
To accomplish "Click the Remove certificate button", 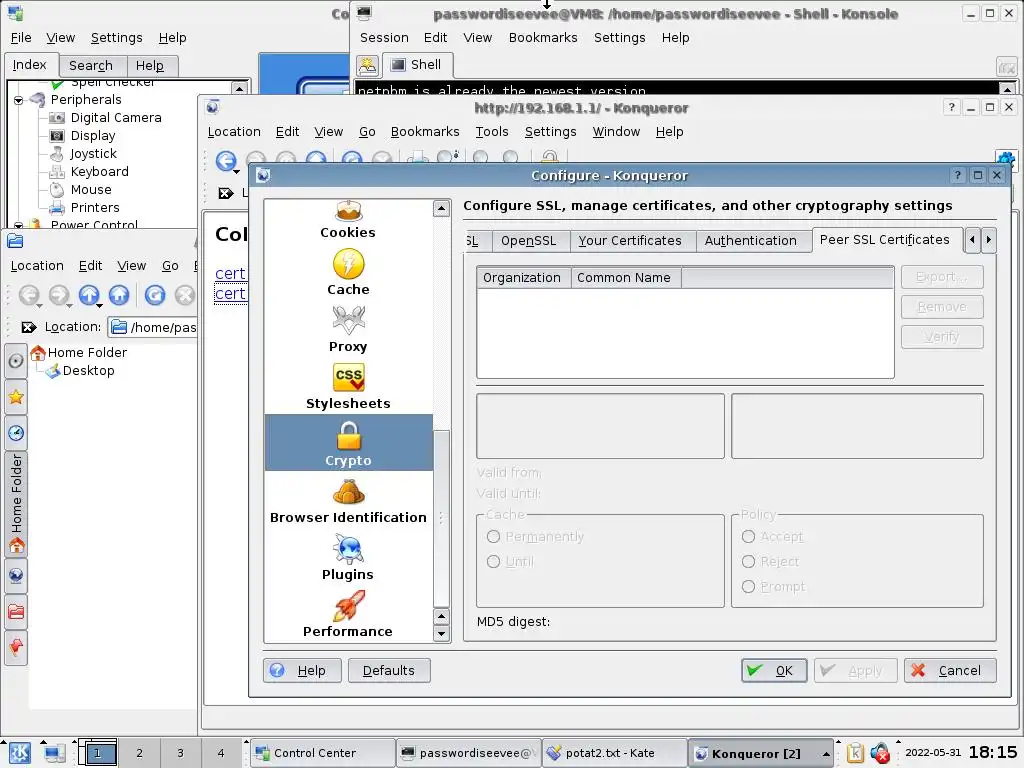I will point(942,307).
